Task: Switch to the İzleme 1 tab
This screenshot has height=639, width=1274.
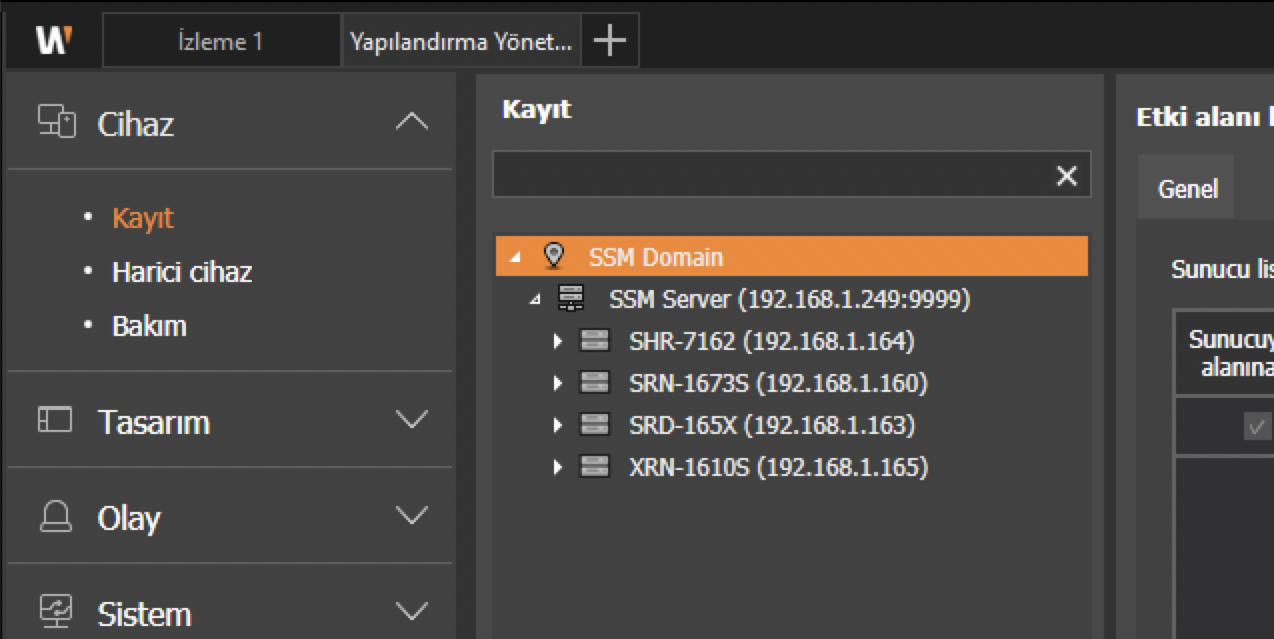Action: coord(221,41)
